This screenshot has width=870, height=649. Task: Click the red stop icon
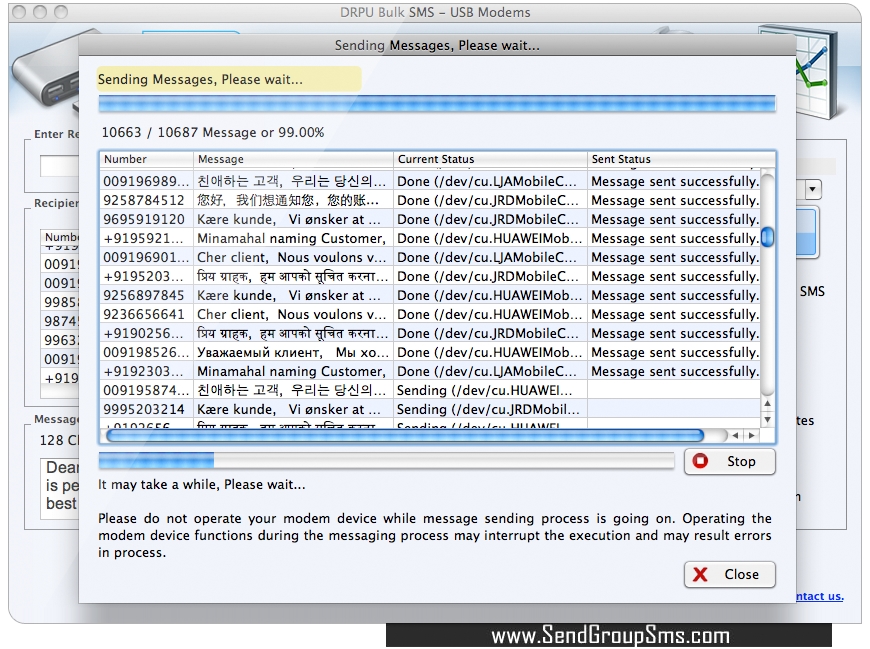(700, 461)
